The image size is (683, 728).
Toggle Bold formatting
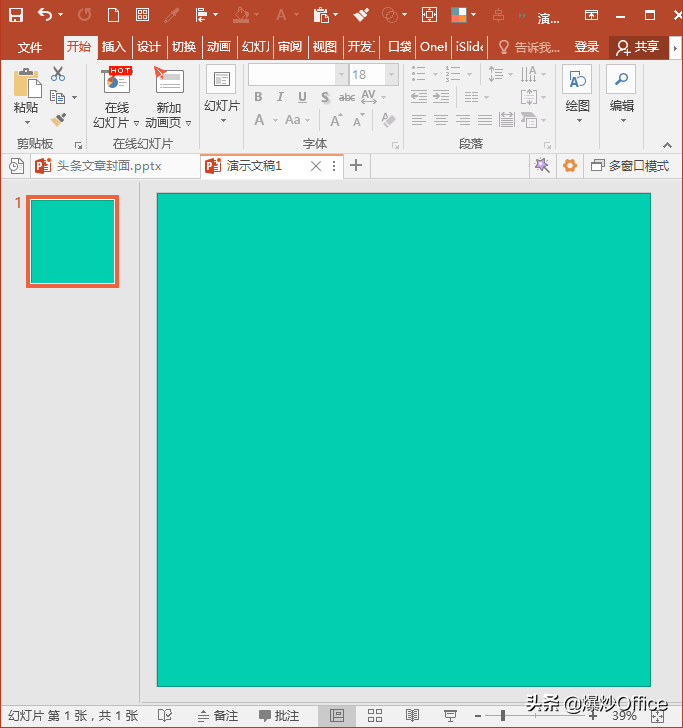(258, 97)
